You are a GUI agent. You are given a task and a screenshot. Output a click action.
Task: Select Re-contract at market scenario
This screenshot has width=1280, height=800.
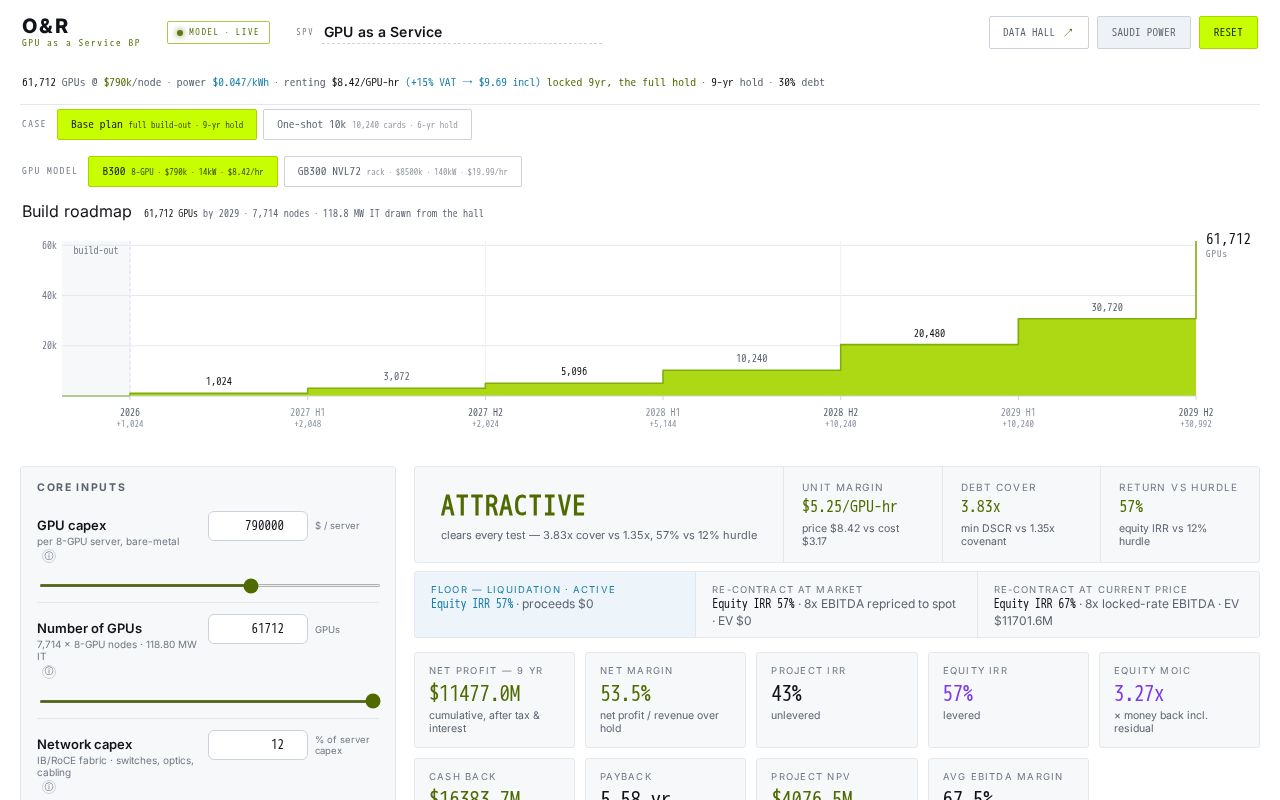[836, 604]
